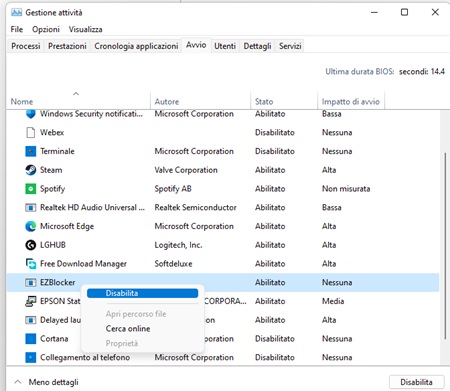Image resolution: width=450 pixels, height=391 pixels.
Task: Click the Media impact value for EPSON
Action: tap(333, 301)
